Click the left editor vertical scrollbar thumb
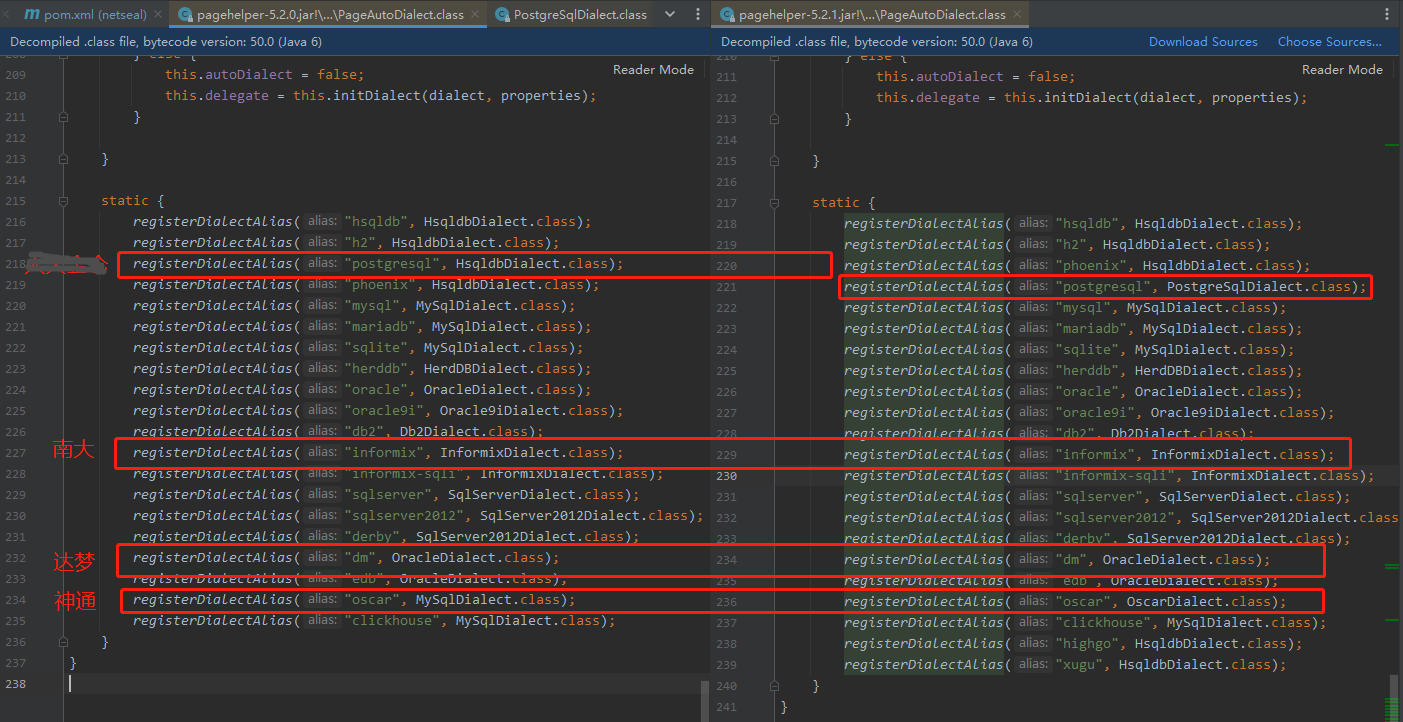Image resolution: width=1403 pixels, height=722 pixels. [x=705, y=701]
